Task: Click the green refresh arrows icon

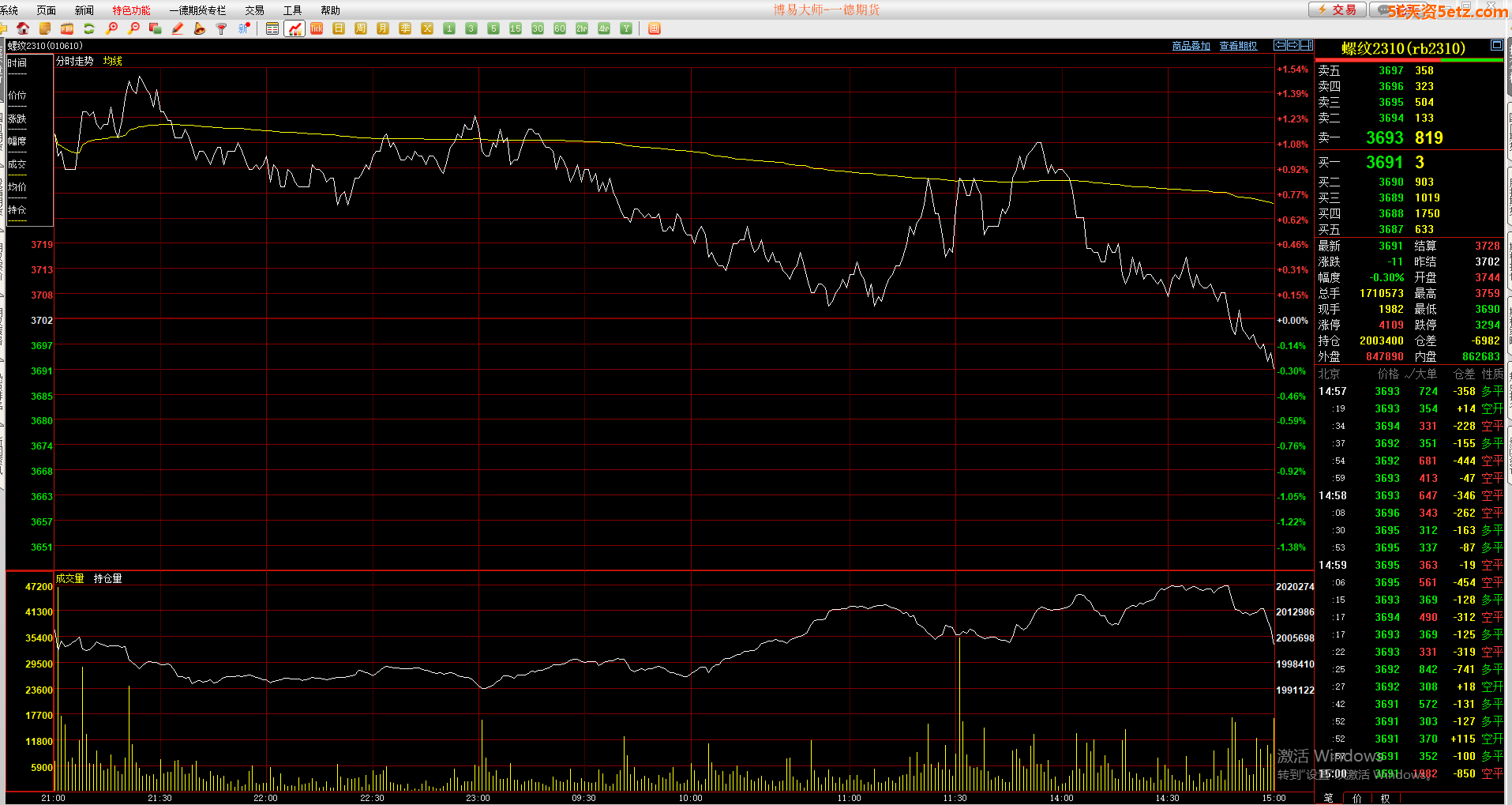Action: click(x=89, y=28)
